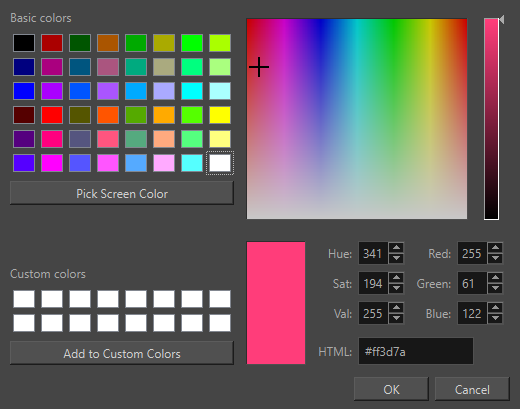
Task: Click the HTML hex color field
Action: tap(416, 351)
